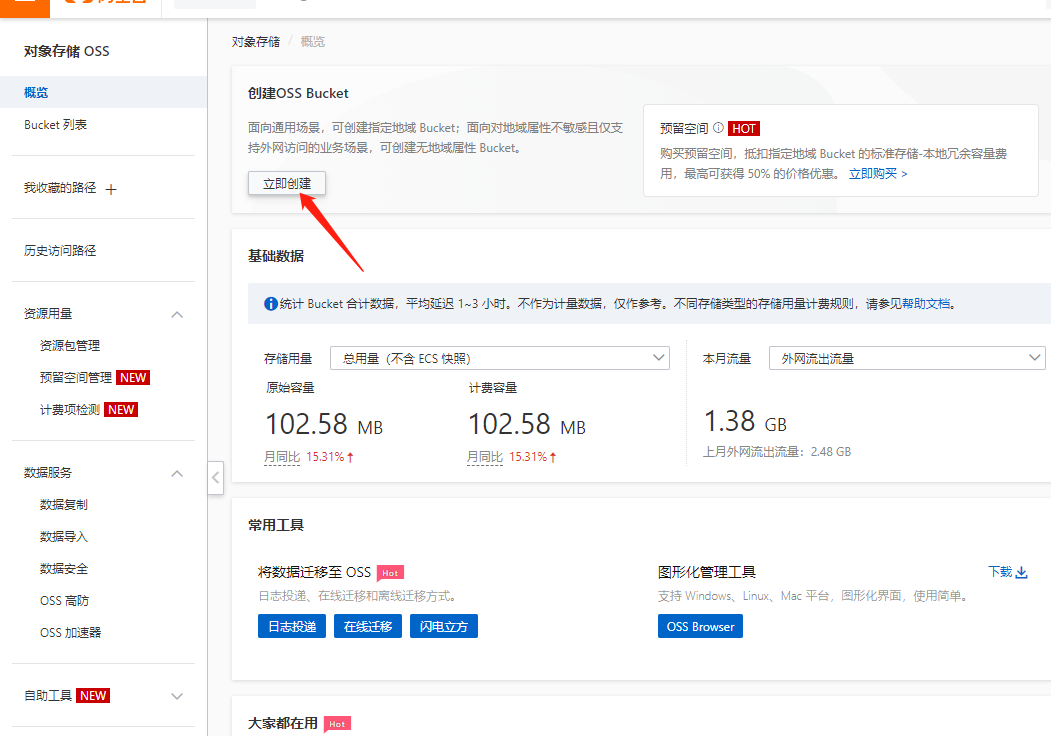This screenshot has height=736, width=1051.
Task: Open the 帮助文档 link
Action: [926, 304]
